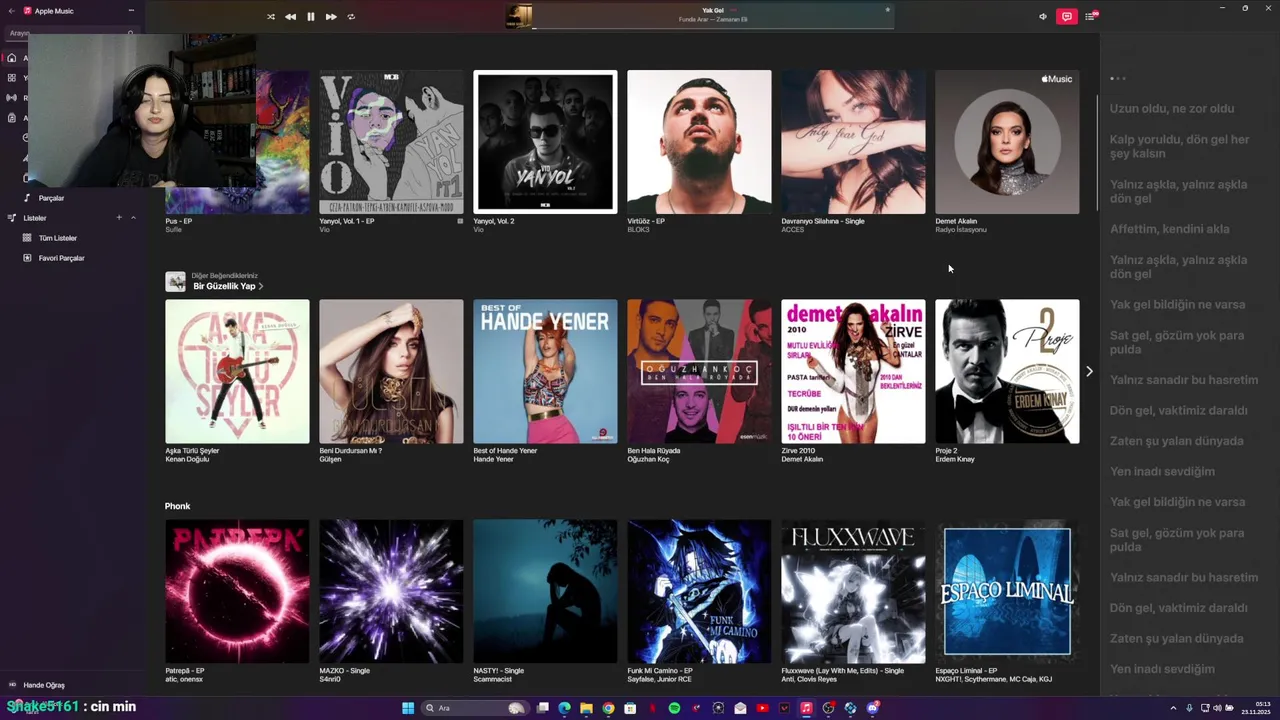Focus the Arayın search field
Image resolution: width=1280 pixels, height=720 pixels.
[72, 33]
